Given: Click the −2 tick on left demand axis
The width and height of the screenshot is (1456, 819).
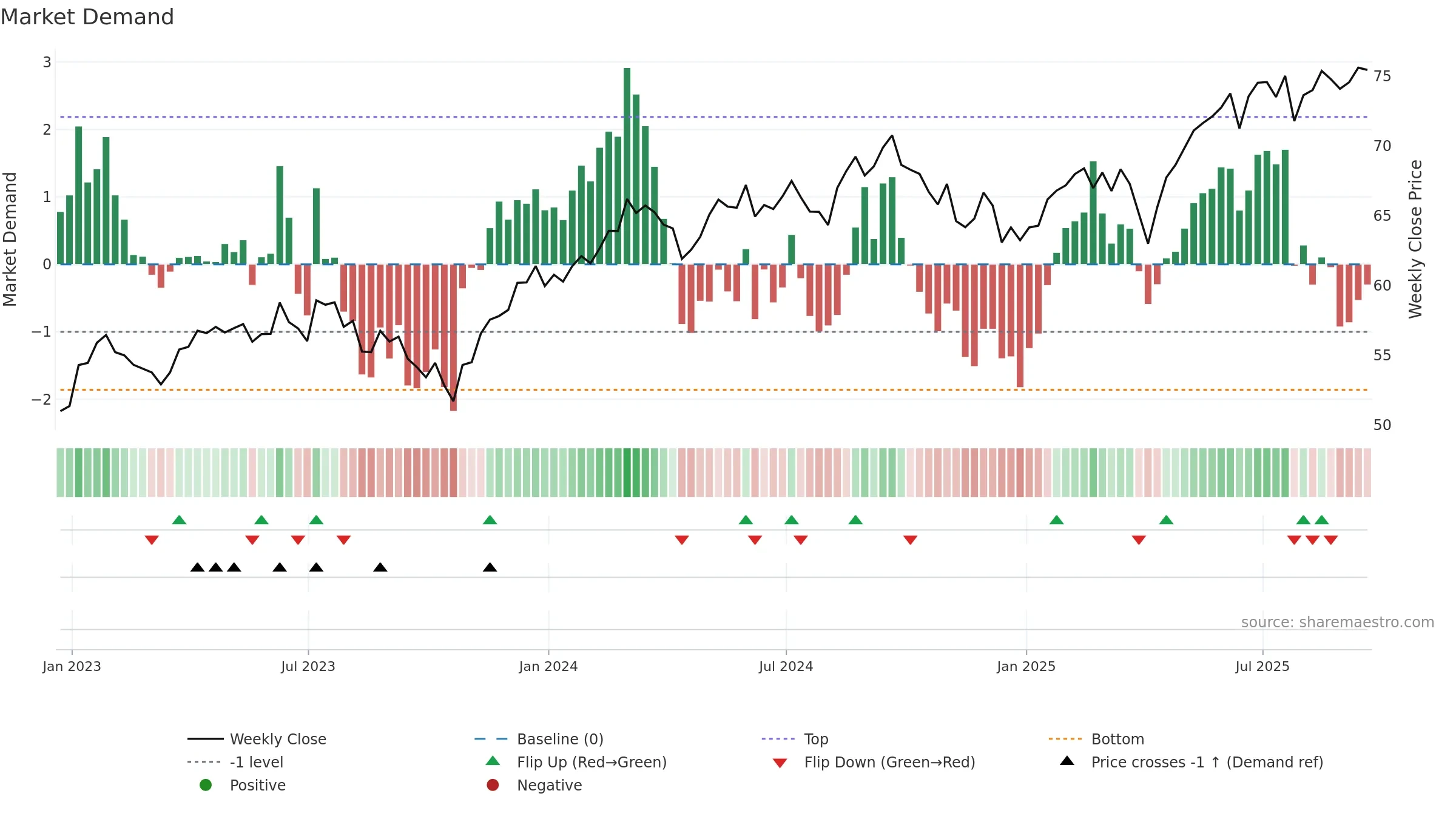Looking at the screenshot, I should tap(41, 399).
